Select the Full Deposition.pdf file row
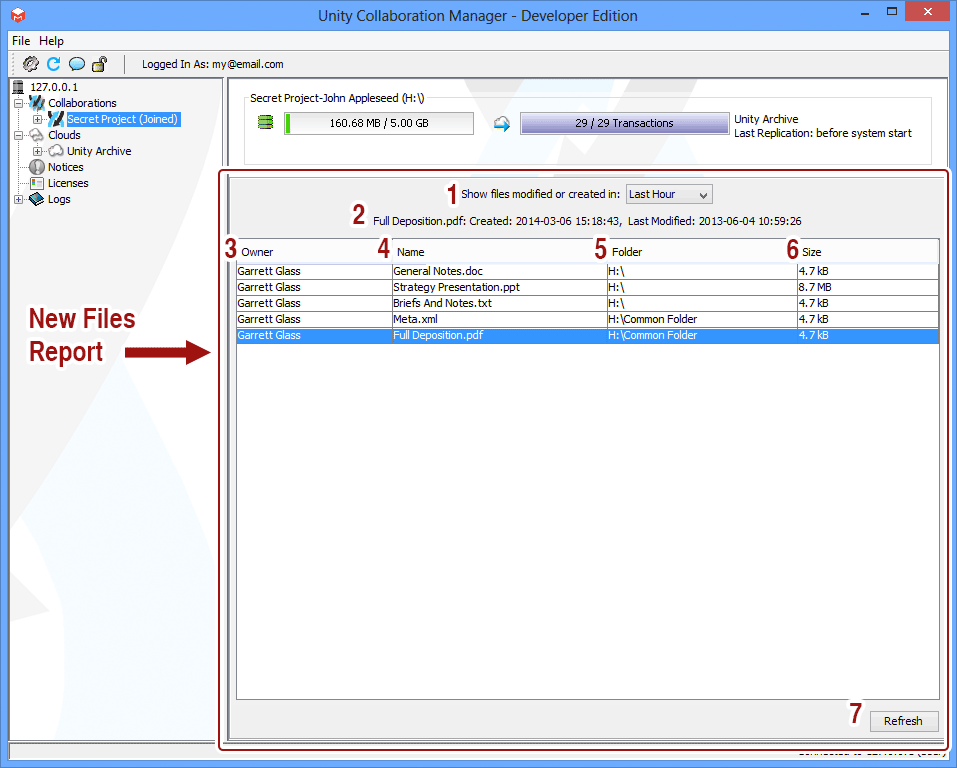 point(587,335)
